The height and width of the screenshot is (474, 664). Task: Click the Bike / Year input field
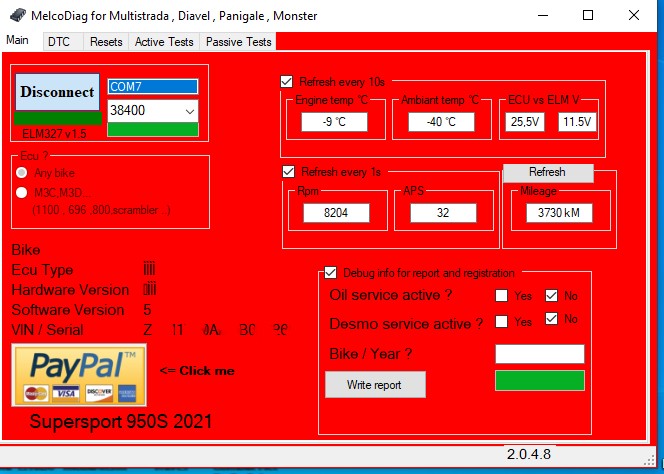click(539, 354)
